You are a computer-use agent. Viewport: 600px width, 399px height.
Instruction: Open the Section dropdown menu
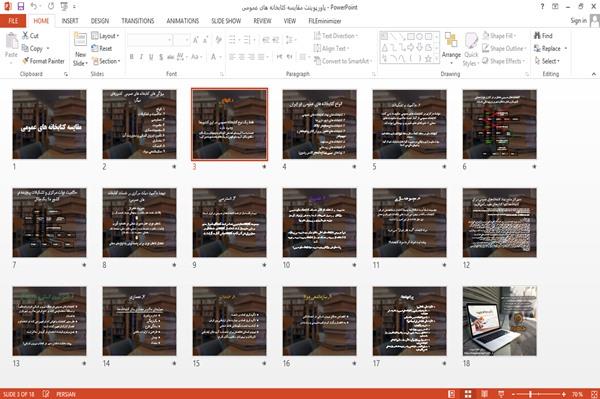pos(106,61)
